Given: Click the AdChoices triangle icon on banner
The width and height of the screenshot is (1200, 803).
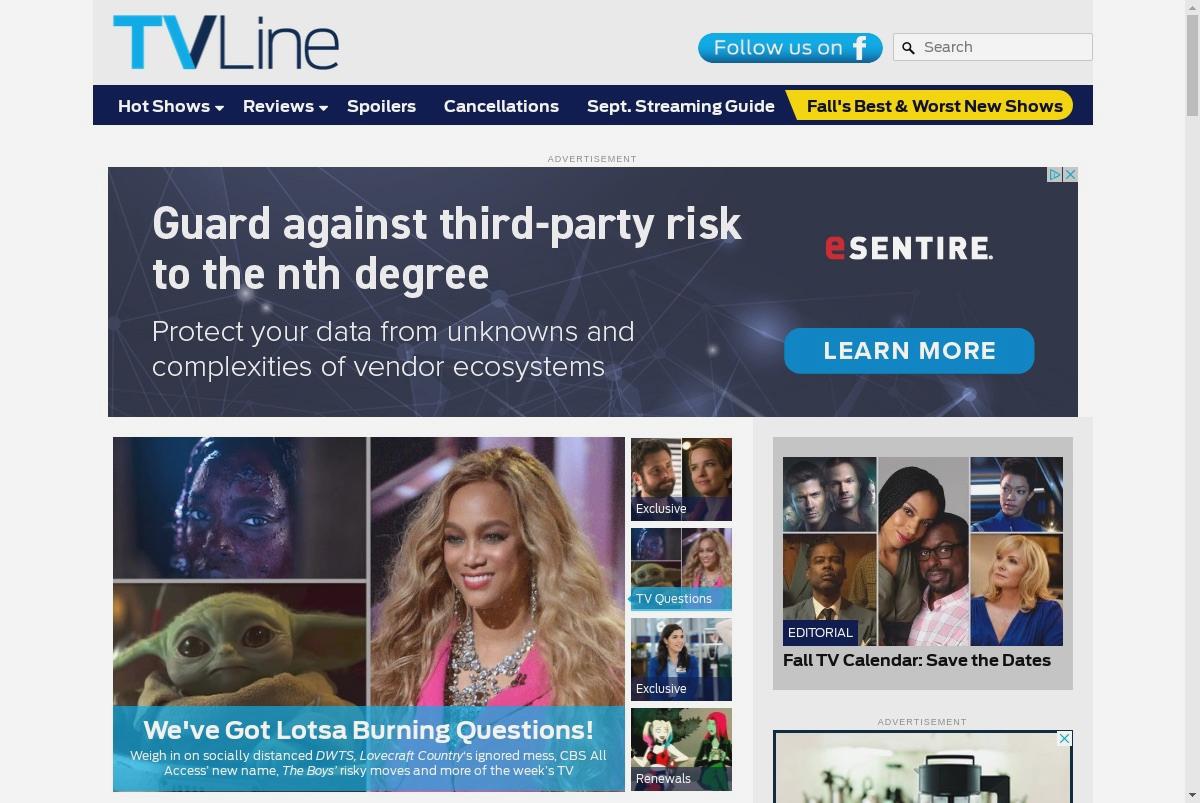Looking at the screenshot, I should (1054, 174).
